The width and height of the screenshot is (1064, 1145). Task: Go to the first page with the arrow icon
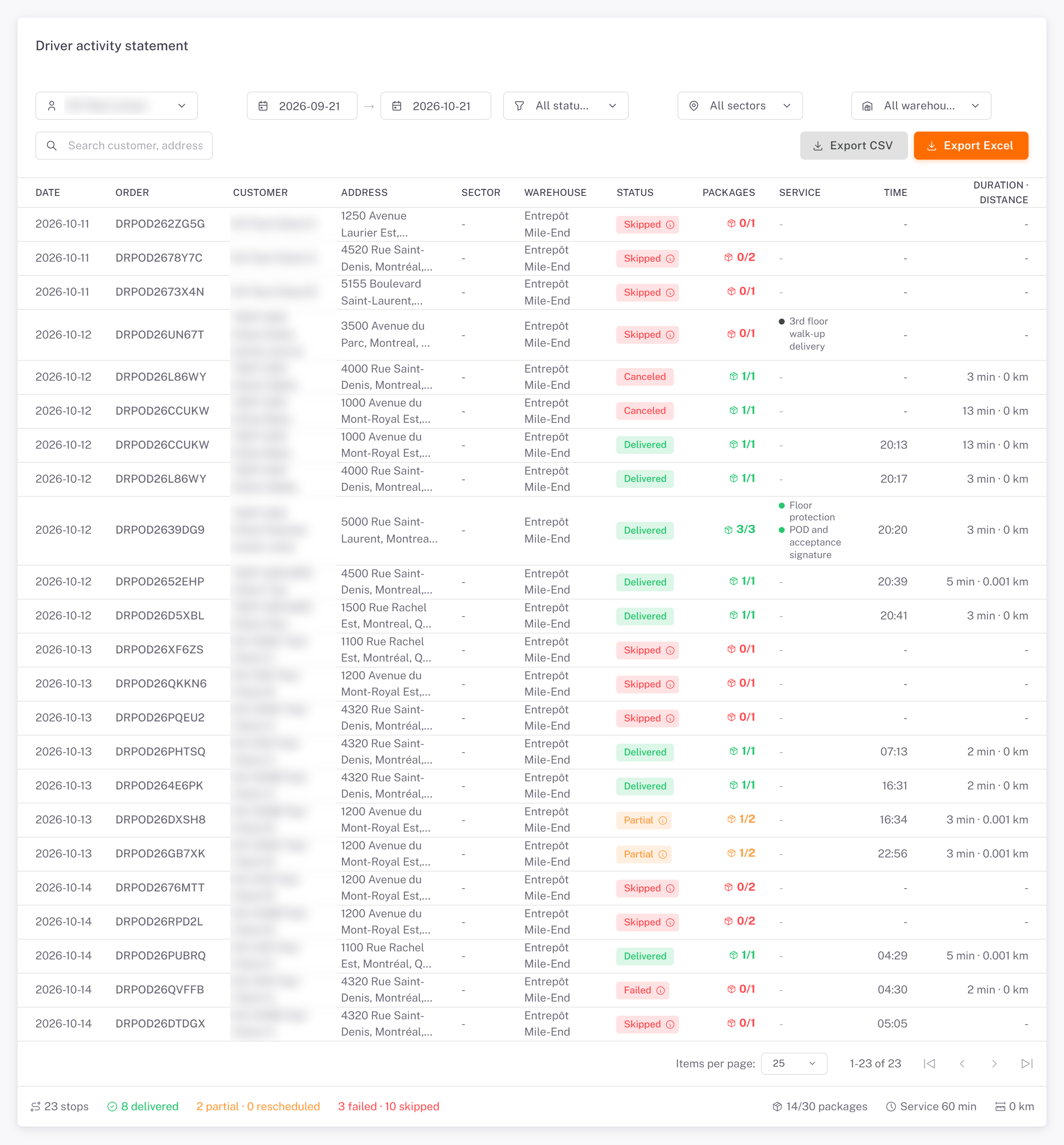929,1063
